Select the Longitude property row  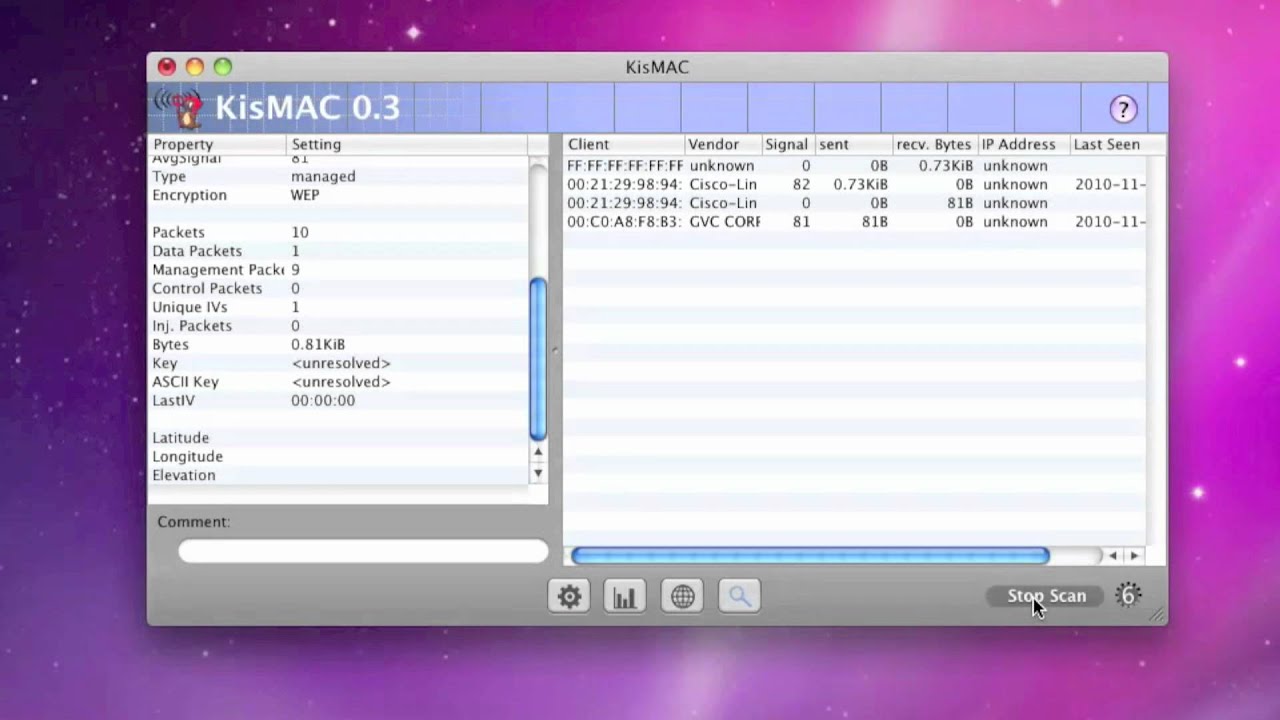338,457
